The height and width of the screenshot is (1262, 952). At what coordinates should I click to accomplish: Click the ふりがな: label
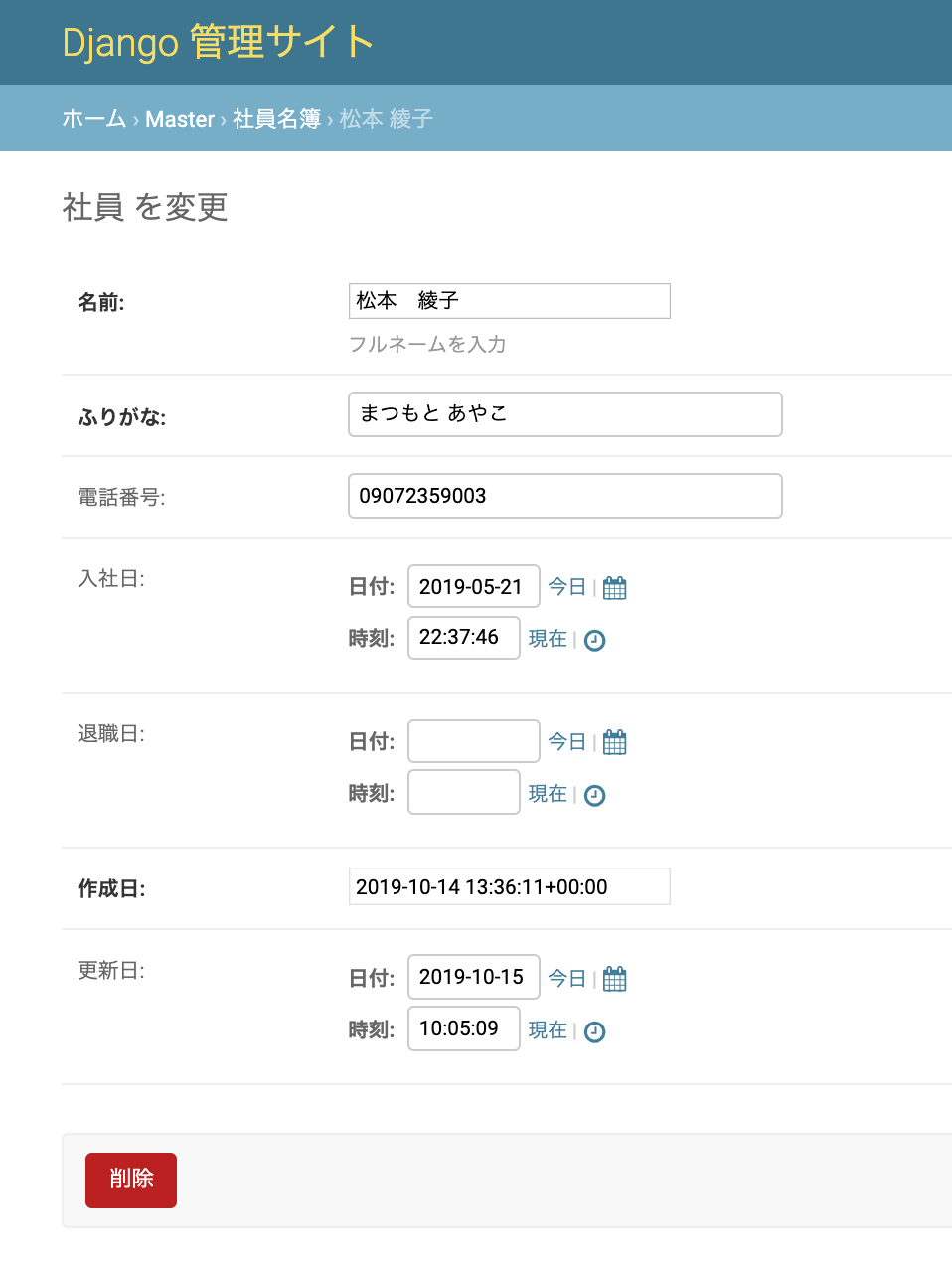[x=122, y=417]
